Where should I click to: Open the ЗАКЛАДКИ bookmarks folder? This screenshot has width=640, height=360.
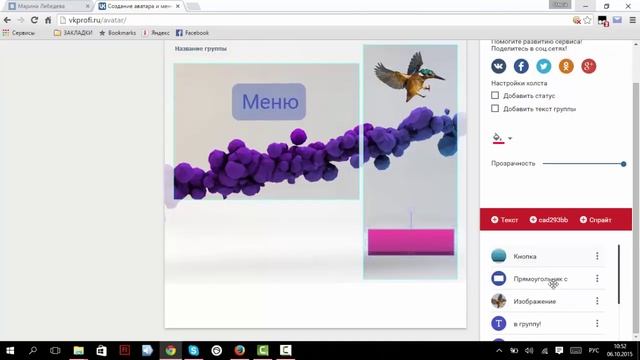point(73,33)
